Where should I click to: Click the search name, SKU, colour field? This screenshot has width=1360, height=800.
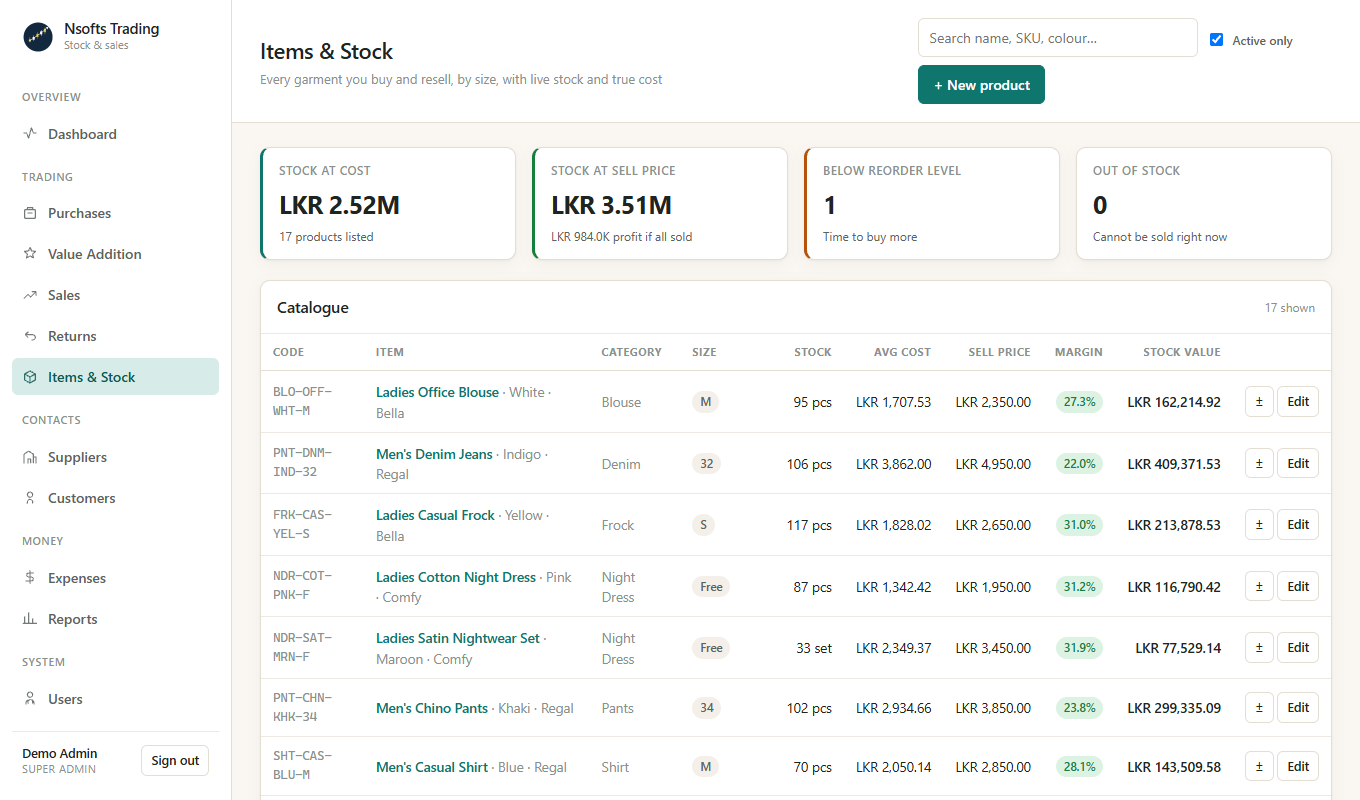[x=1058, y=38]
